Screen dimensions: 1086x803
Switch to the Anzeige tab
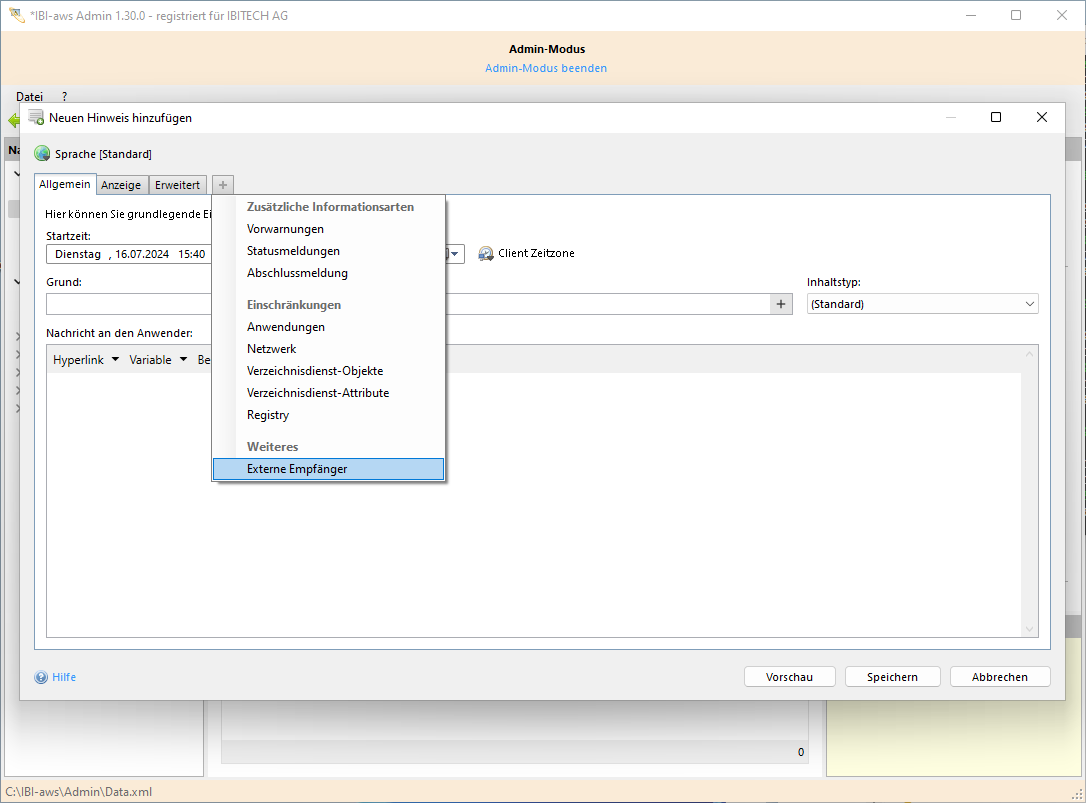121,185
